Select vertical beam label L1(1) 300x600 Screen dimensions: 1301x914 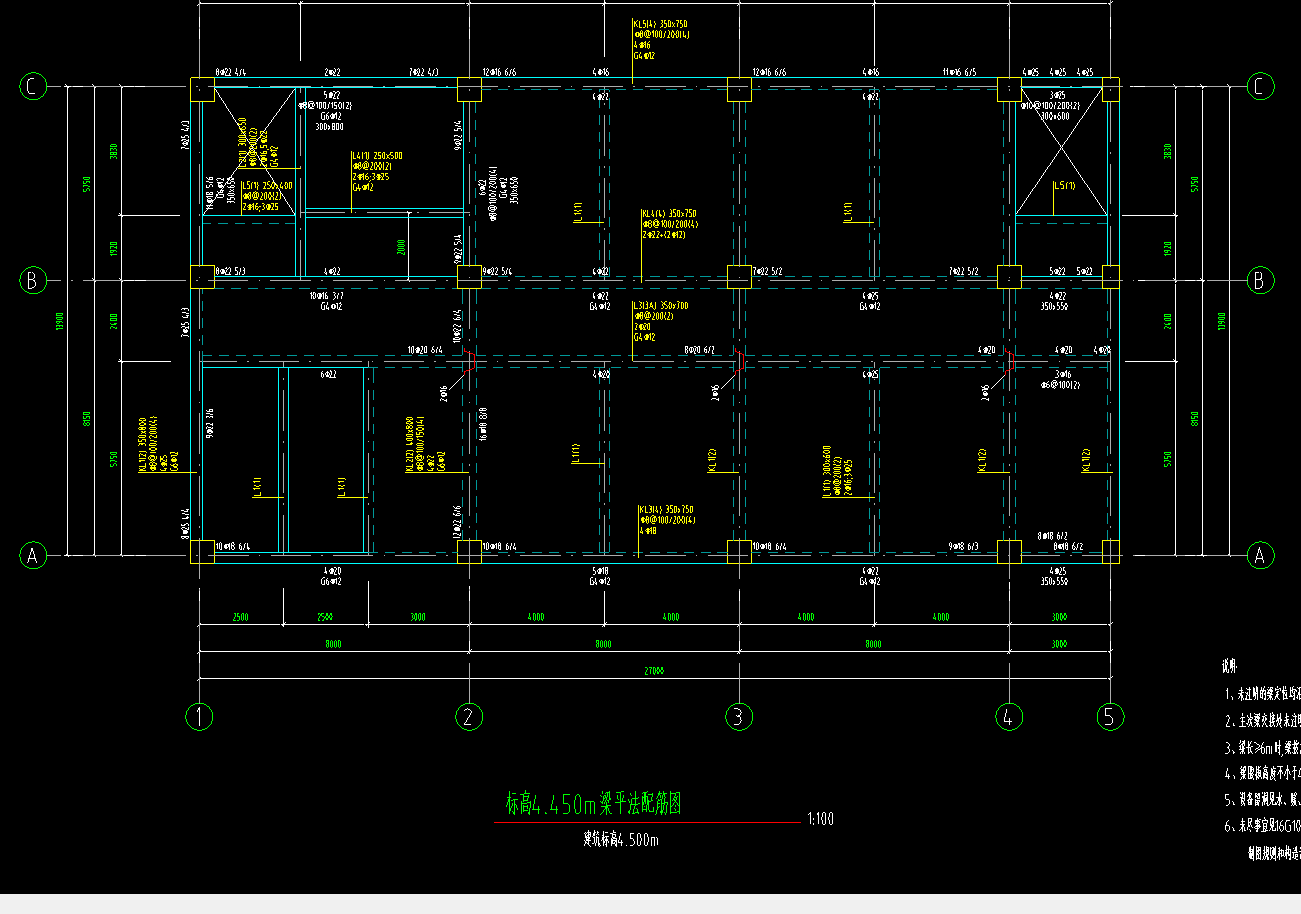click(x=825, y=471)
